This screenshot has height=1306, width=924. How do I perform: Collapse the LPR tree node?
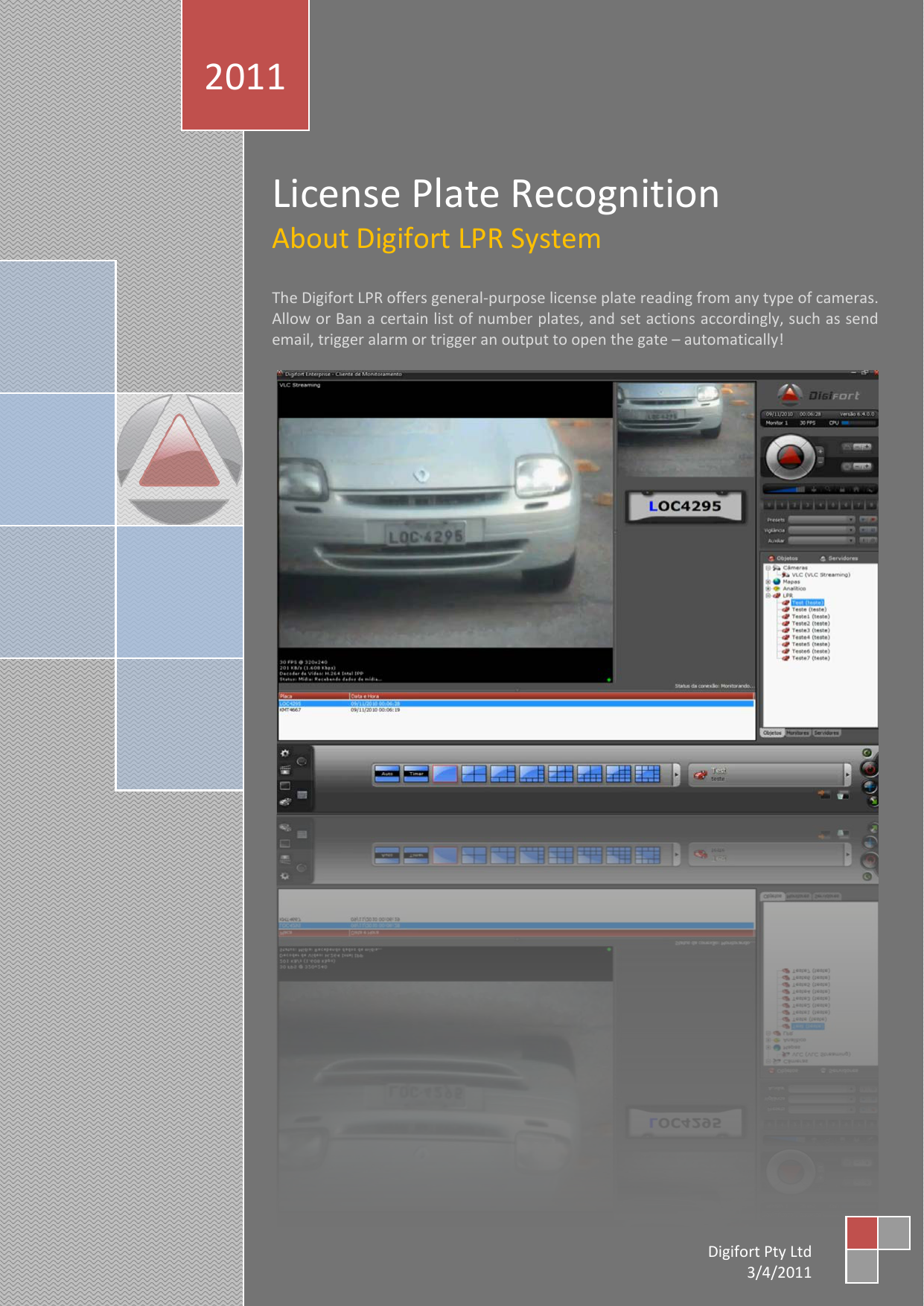768,596
